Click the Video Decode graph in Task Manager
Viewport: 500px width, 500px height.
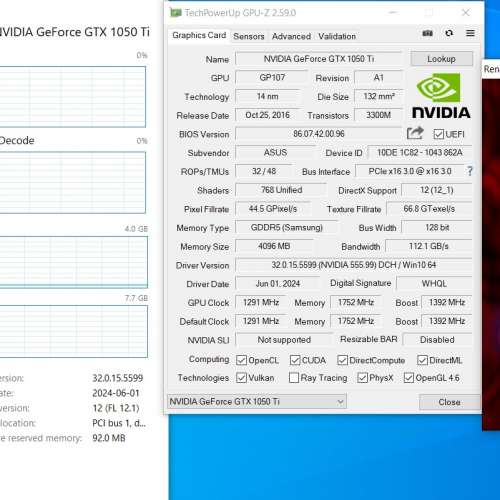73,182
